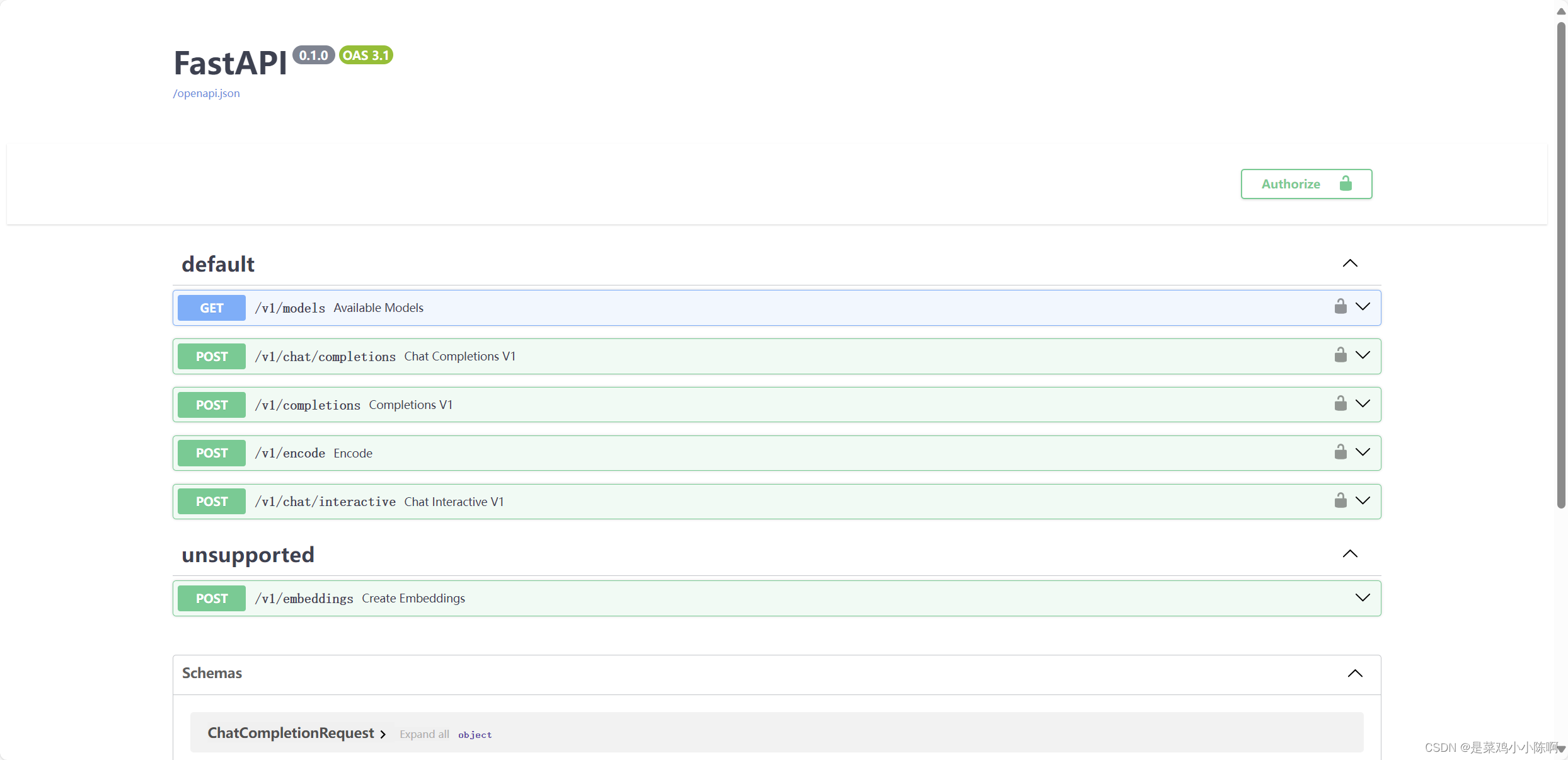Open the Authorize dialog
Viewport: 1568px width, 760px height.
[x=1306, y=184]
